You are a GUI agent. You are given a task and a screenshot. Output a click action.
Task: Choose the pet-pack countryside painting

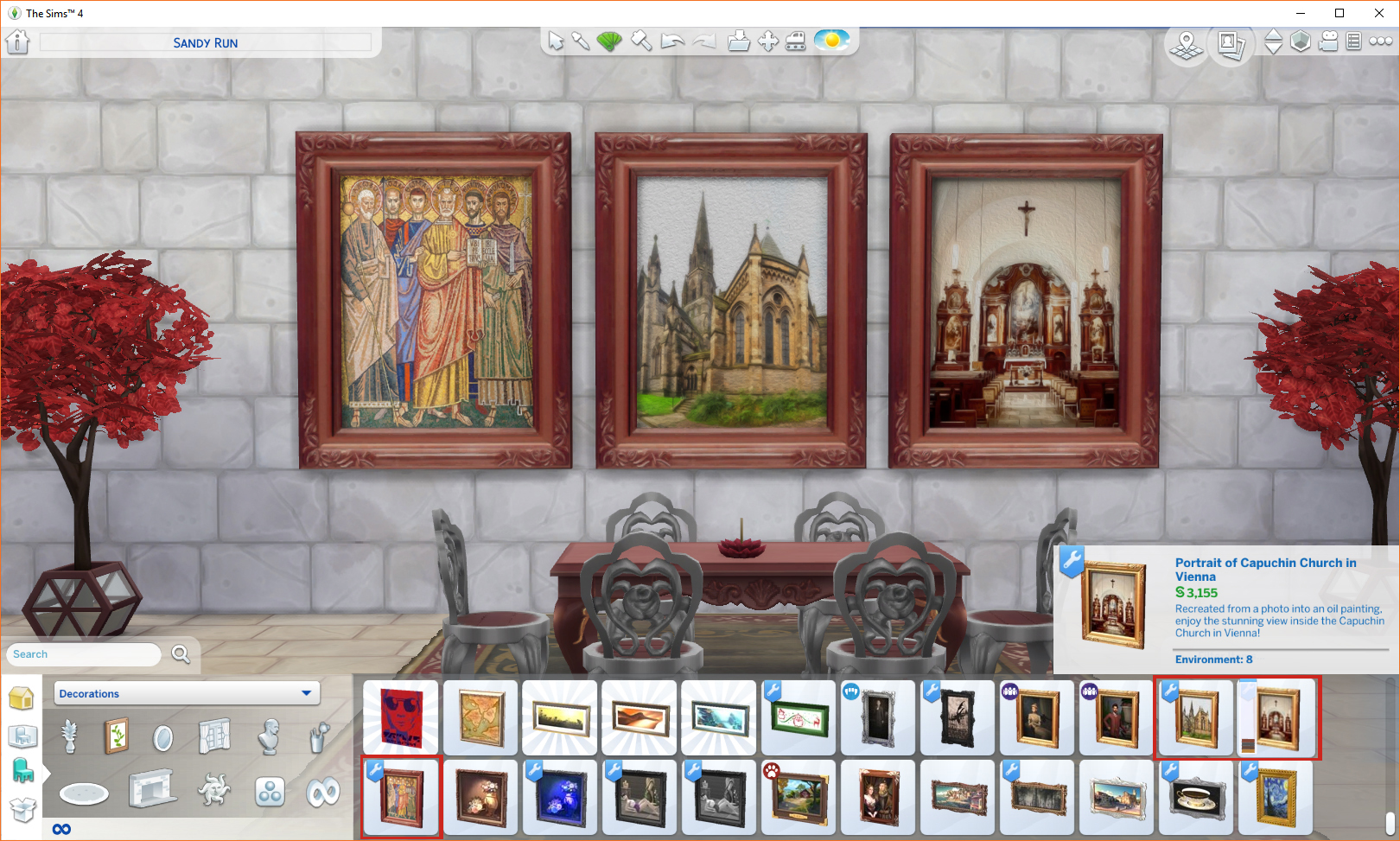point(799,797)
